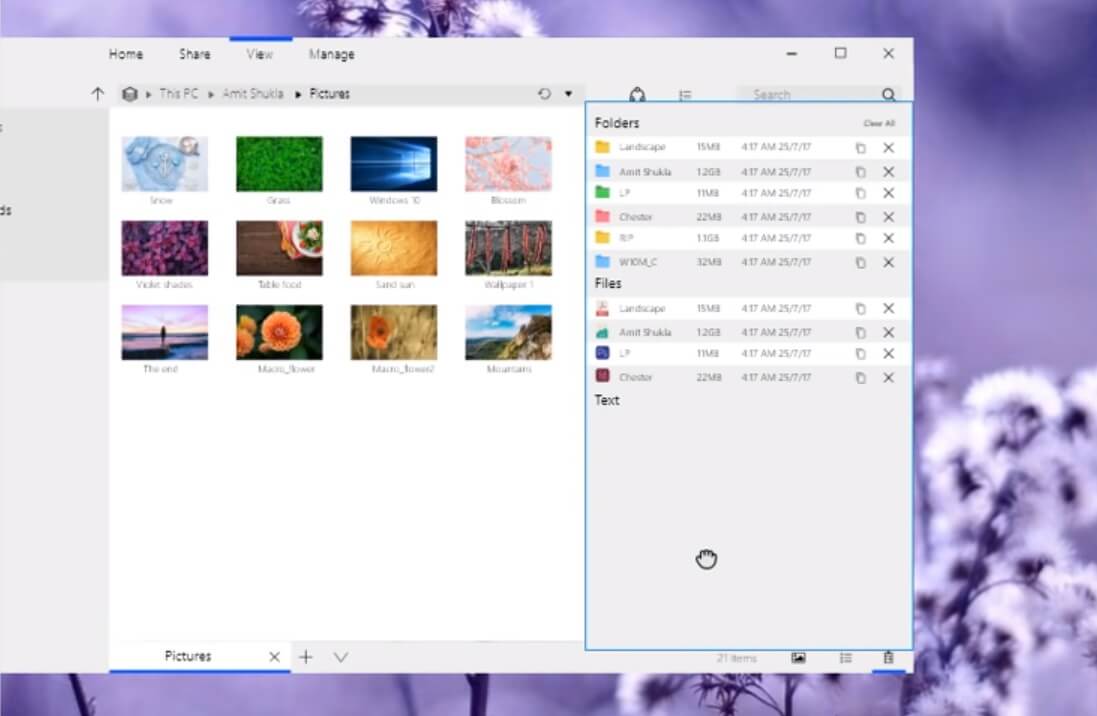Open the Home ribbon tab
This screenshot has height=716, width=1097.
pyautogui.click(x=126, y=54)
